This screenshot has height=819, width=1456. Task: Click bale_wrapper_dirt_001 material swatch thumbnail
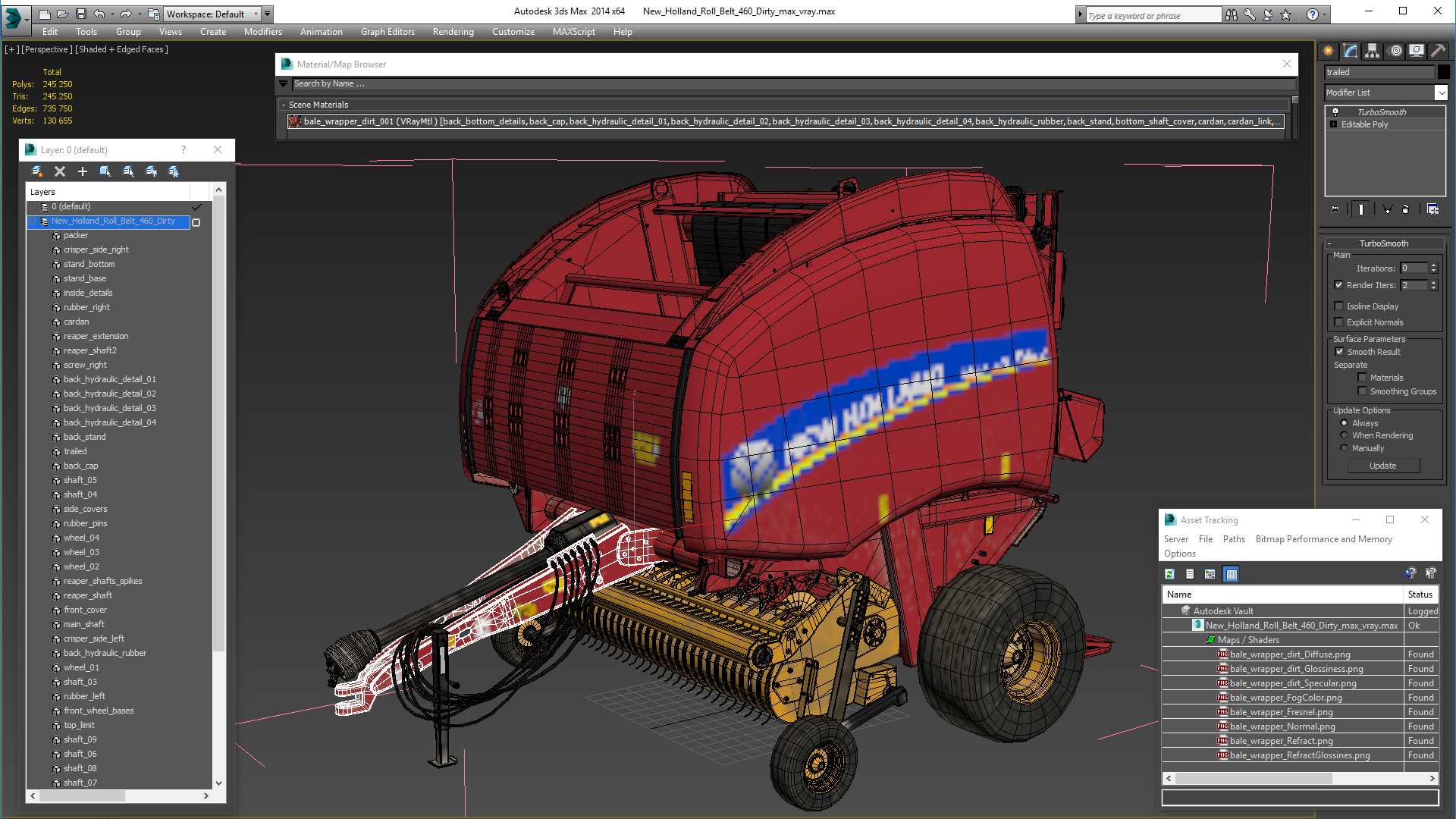295,121
